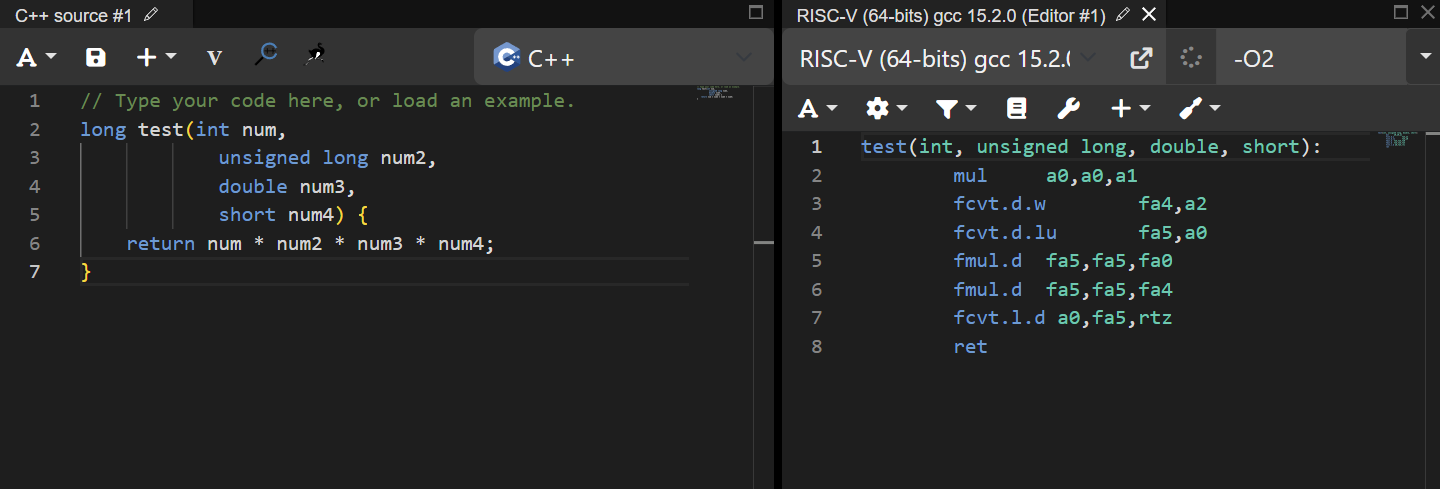
Task: Click the assembly output minimap
Action: coord(1397,139)
